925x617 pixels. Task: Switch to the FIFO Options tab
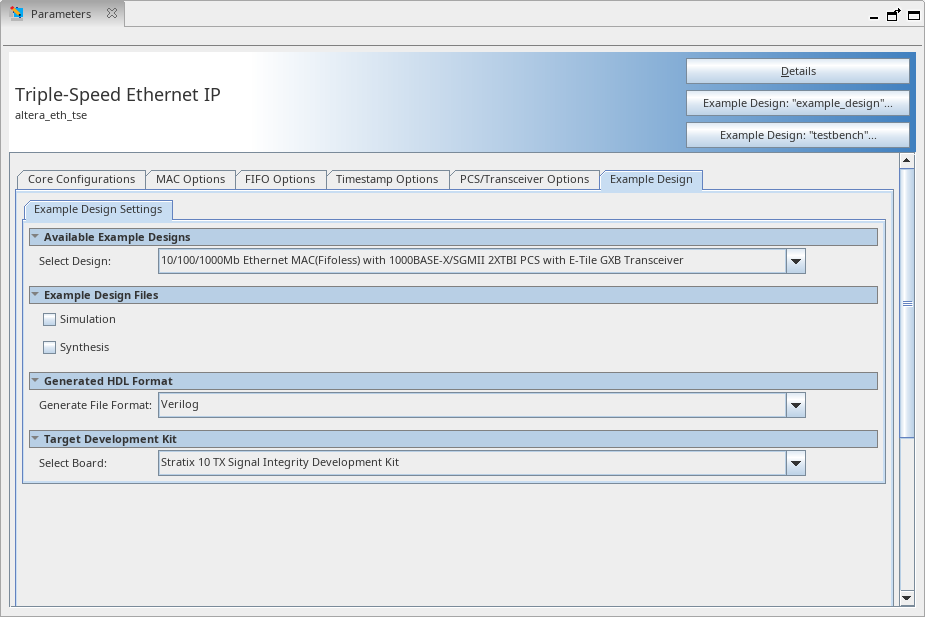pyautogui.click(x=280, y=179)
